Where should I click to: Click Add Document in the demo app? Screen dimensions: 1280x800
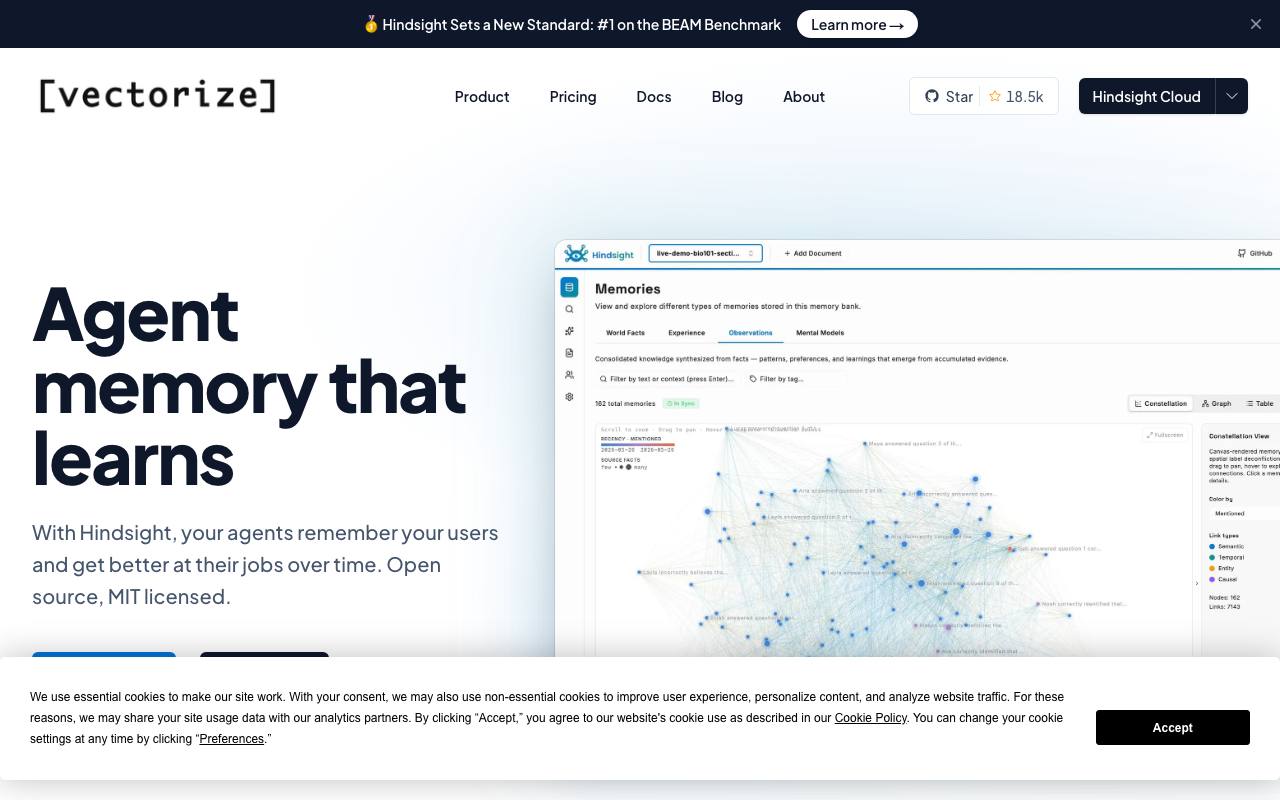pos(813,253)
